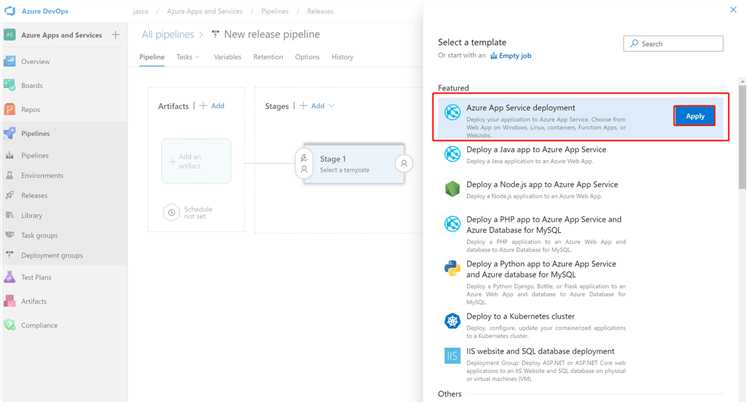Screen dimensions: 747x403
Task: Click the schedule clock icon under Artifacts
Action: pyautogui.click(x=172, y=212)
